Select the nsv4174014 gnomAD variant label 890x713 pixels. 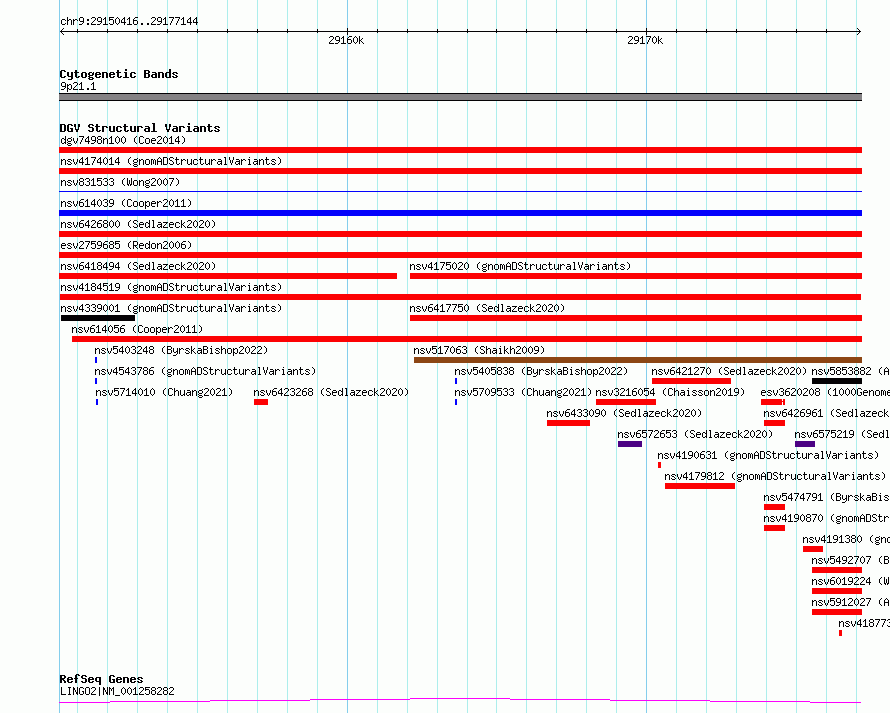point(171,161)
